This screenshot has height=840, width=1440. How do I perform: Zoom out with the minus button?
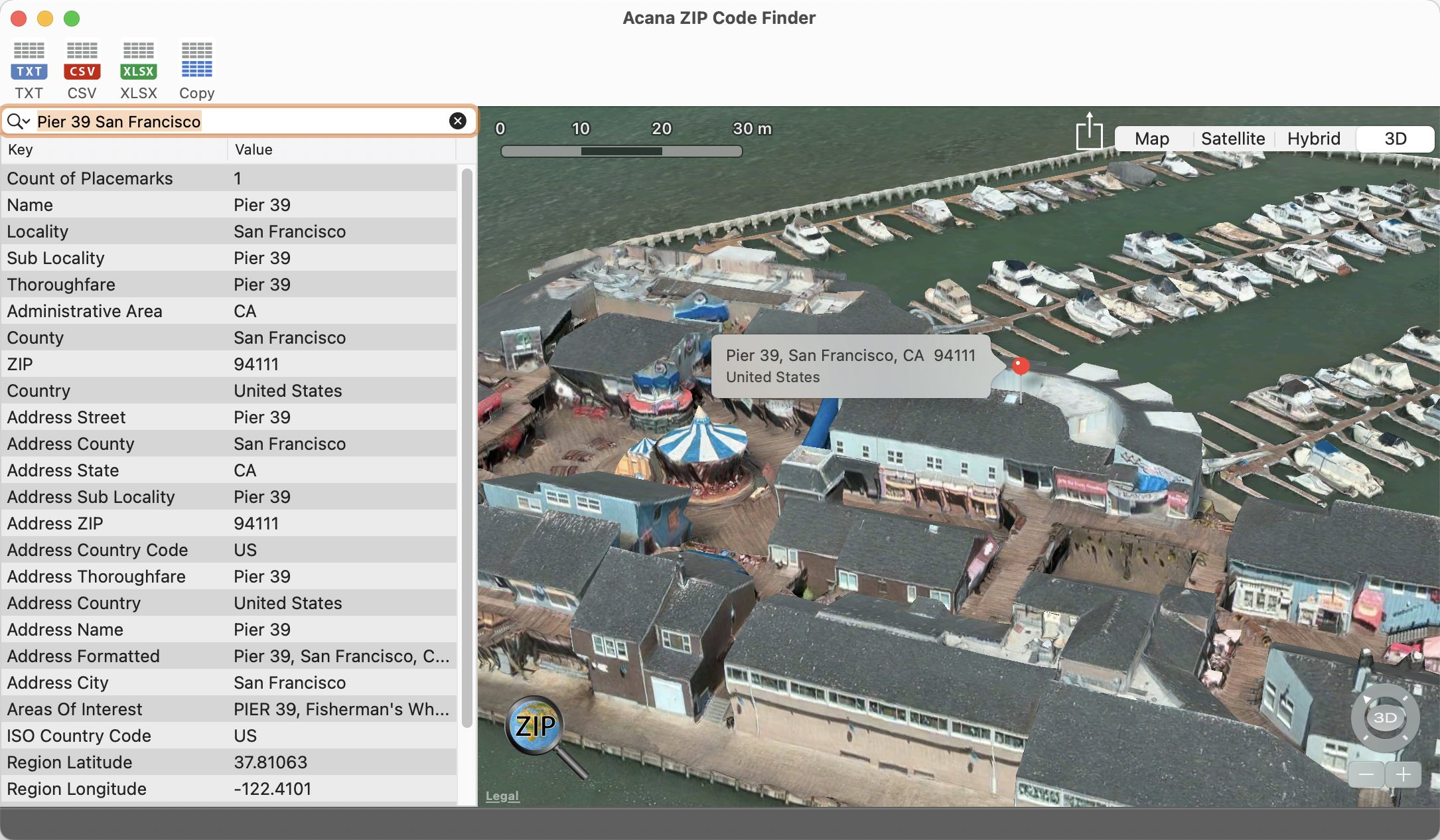point(1366,774)
